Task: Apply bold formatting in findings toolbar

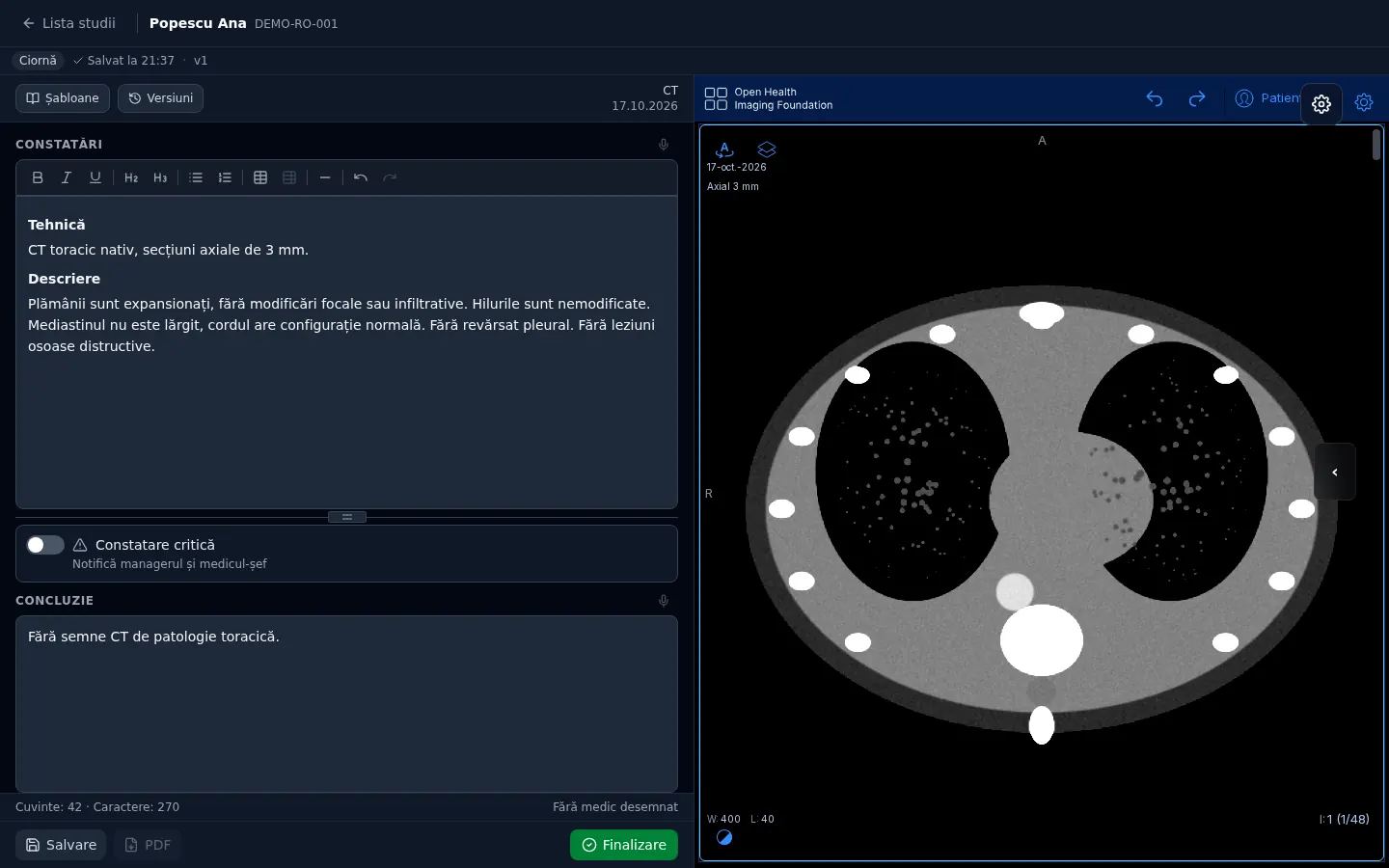Action: click(38, 177)
